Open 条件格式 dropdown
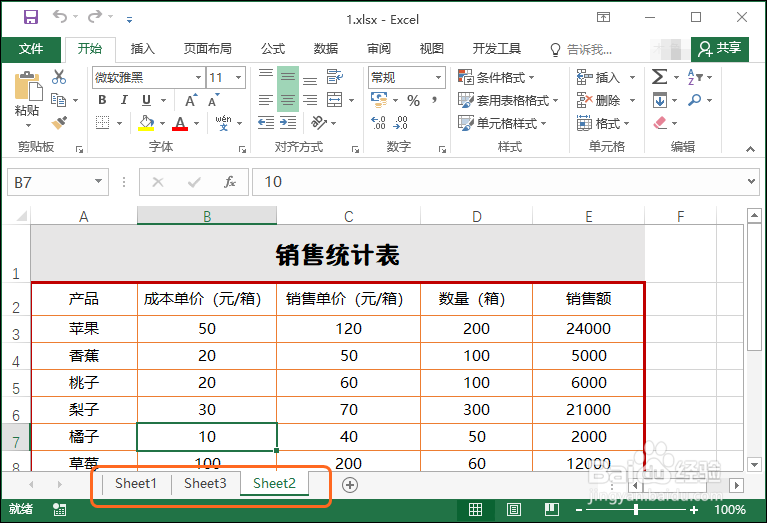 [496, 77]
